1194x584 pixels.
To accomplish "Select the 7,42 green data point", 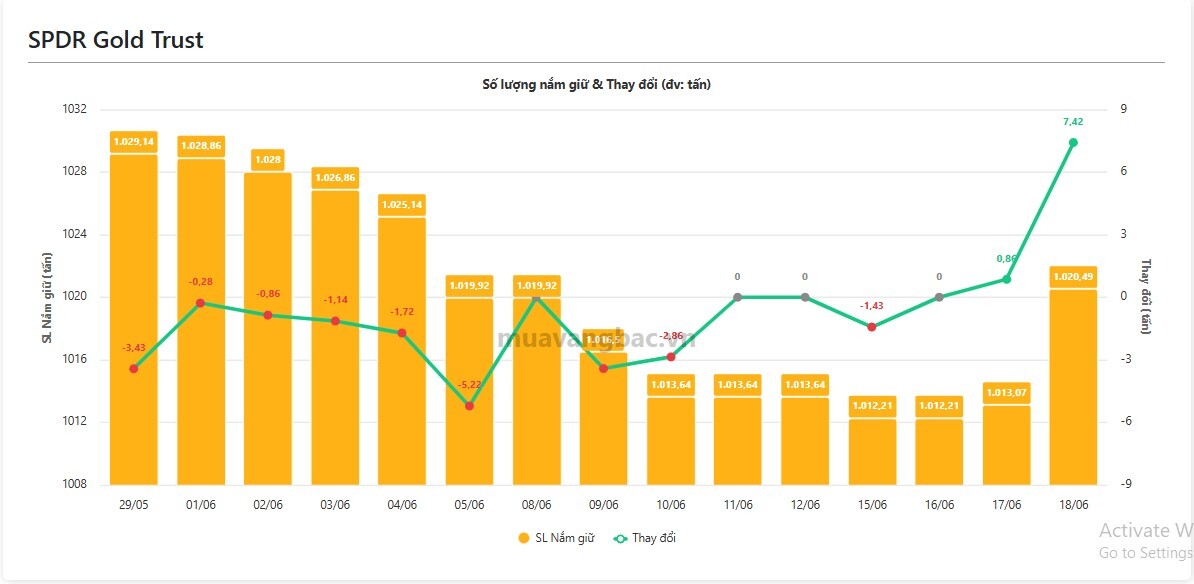I will pos(1073,142).
